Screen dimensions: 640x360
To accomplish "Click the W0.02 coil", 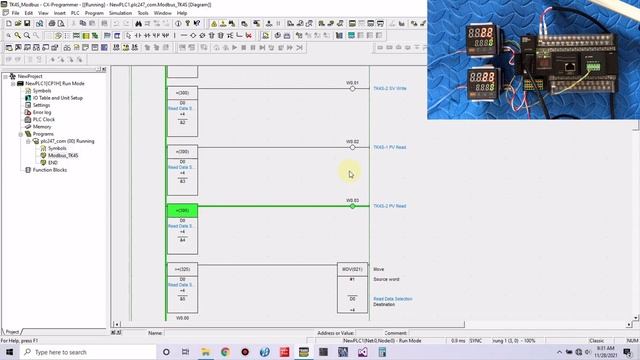I will tap(353, 147).
